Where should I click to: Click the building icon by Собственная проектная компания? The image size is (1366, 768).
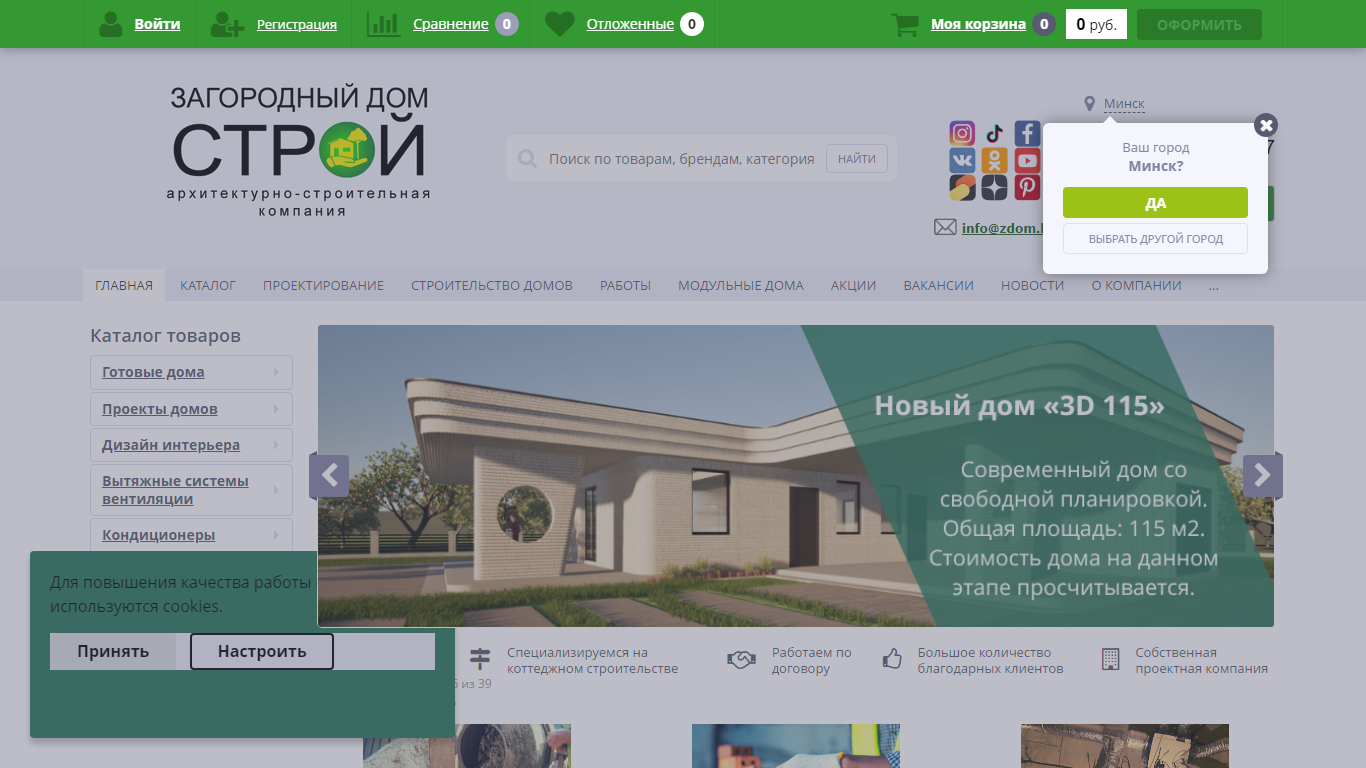point(1110,659)
